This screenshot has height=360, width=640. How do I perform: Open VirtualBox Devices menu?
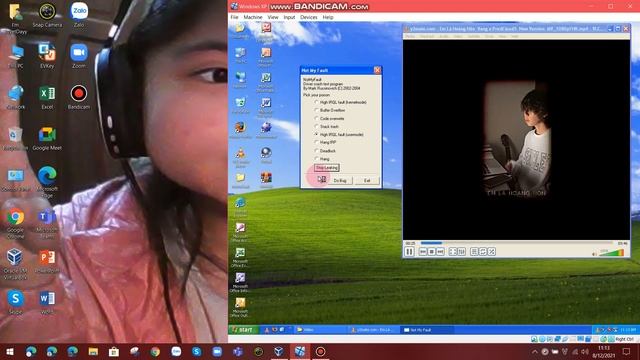coord(309,17)
